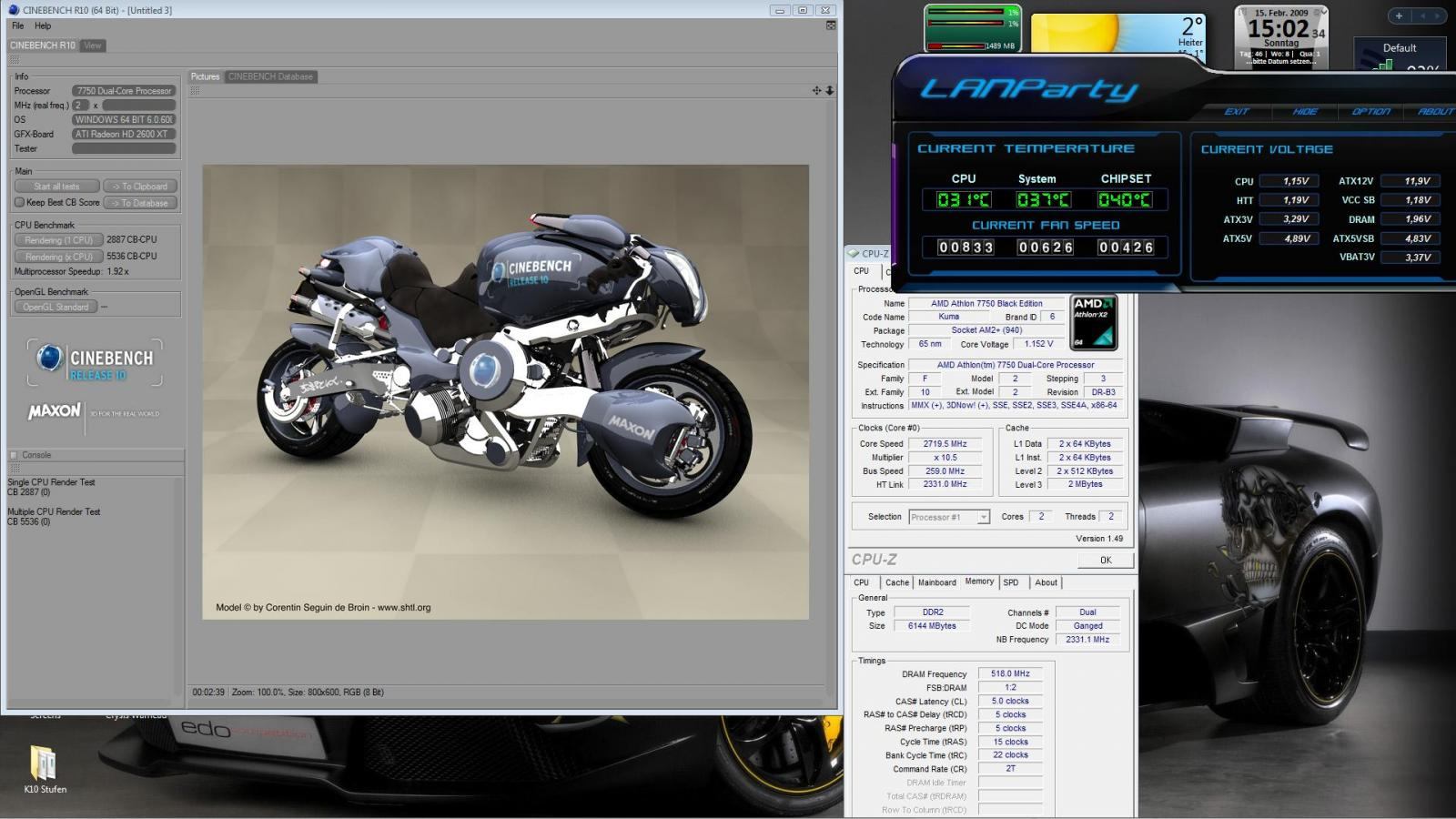
Task: Click the layout icon at Cinebench menu bar right
Action: [830, 25]
